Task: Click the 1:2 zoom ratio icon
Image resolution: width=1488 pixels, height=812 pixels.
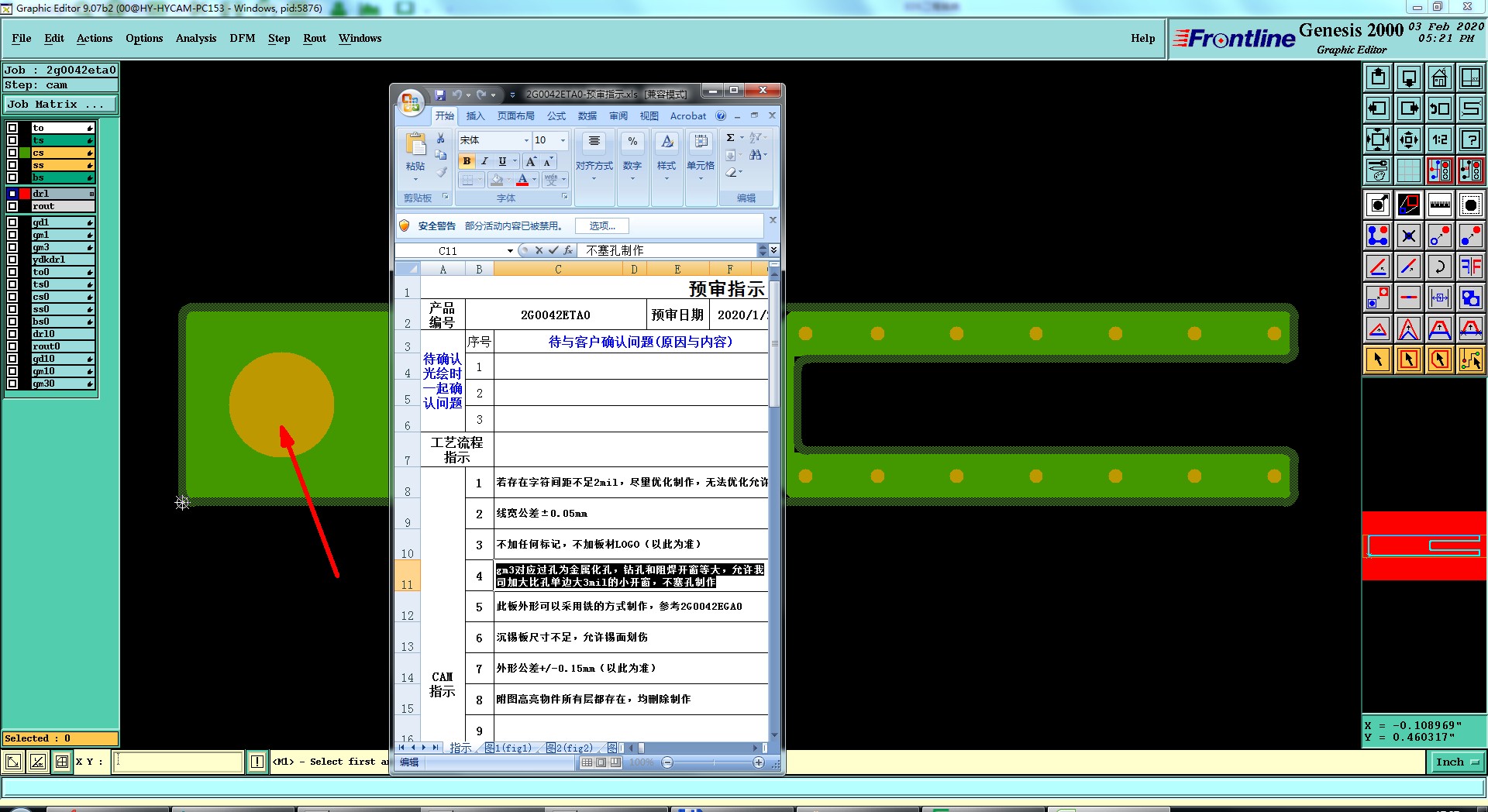Action: coord(1439,139)
